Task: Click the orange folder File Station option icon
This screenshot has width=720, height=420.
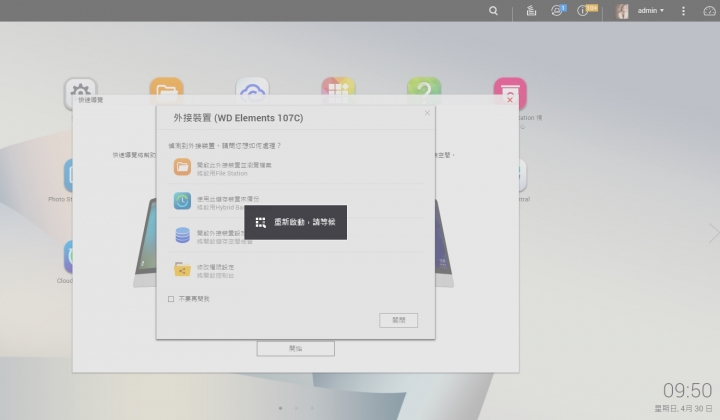Action: (182, 167)
